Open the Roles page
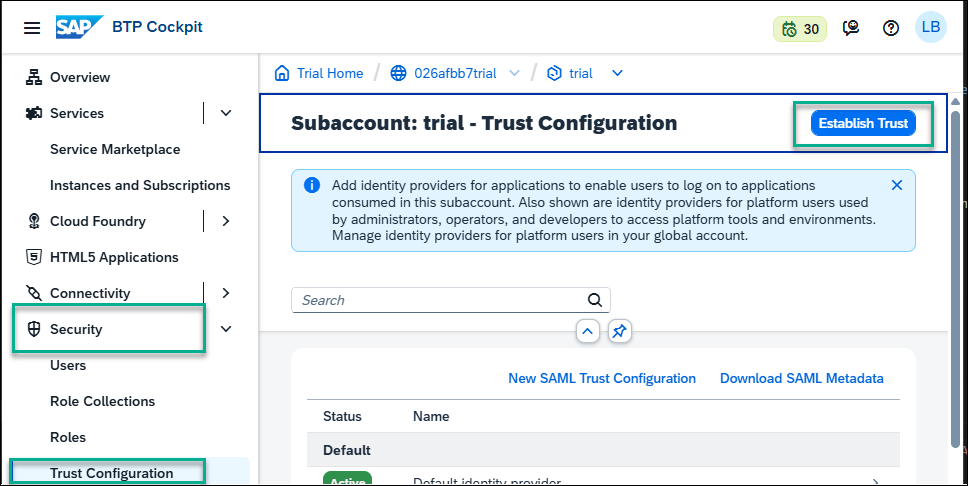Screen dimensions: 968x486 point(68,437)
